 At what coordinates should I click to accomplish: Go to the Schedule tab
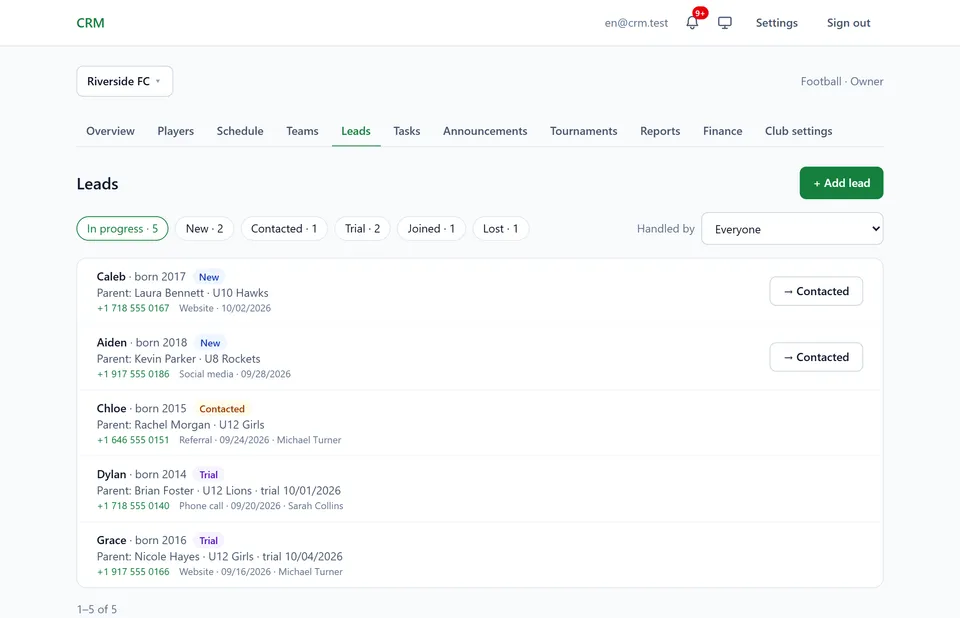coord(240,131)
